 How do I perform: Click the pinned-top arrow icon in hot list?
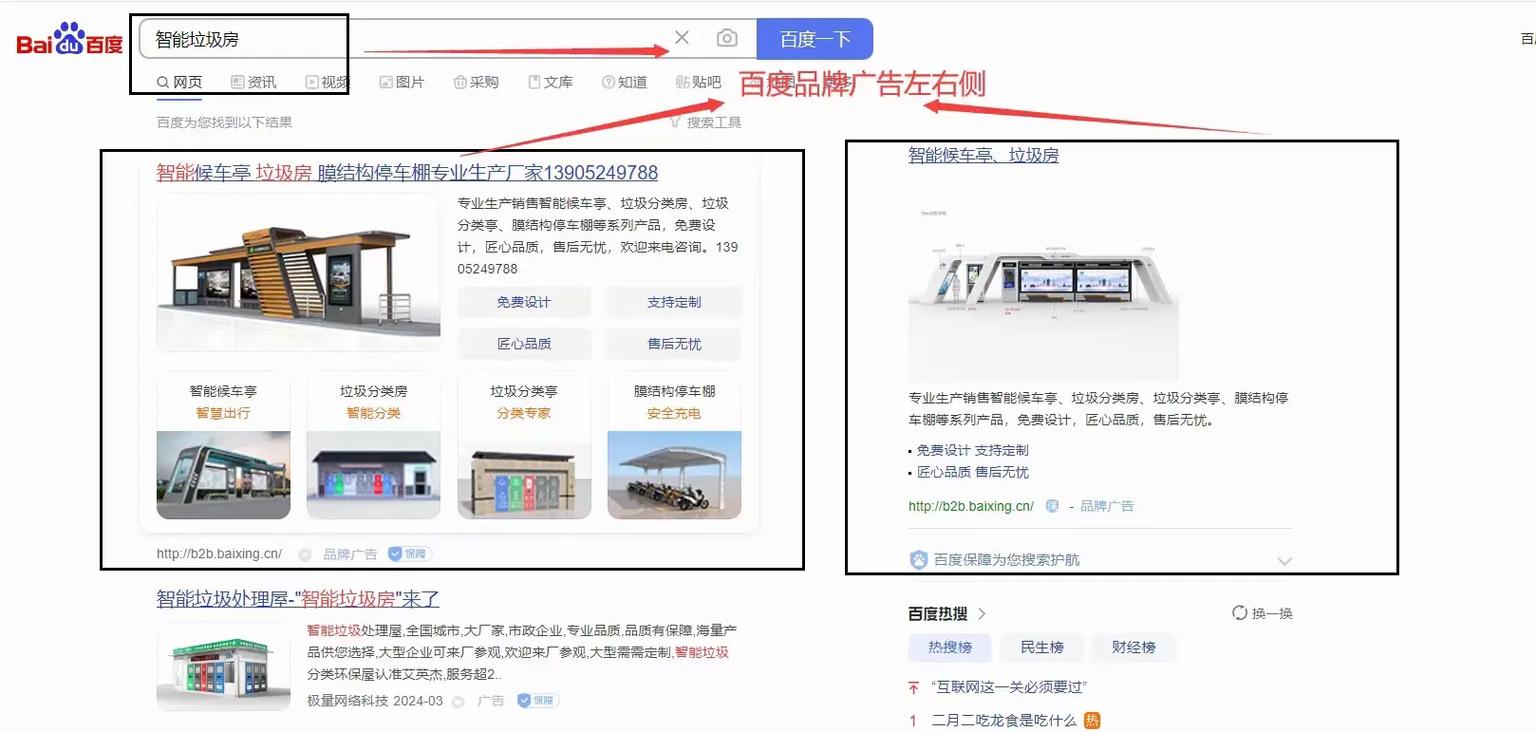tap(913, 688)
